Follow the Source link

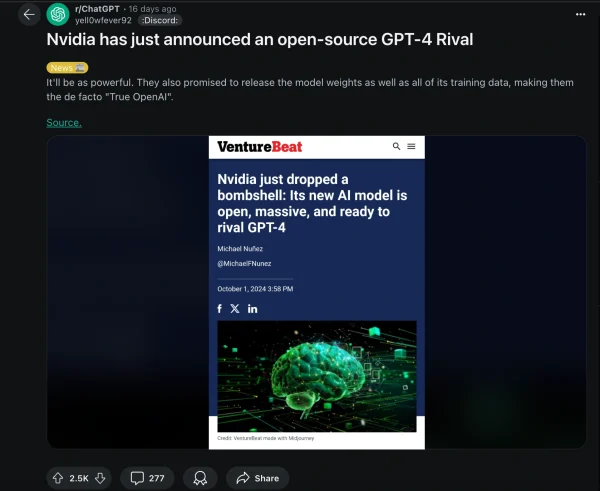click(64, 122)
